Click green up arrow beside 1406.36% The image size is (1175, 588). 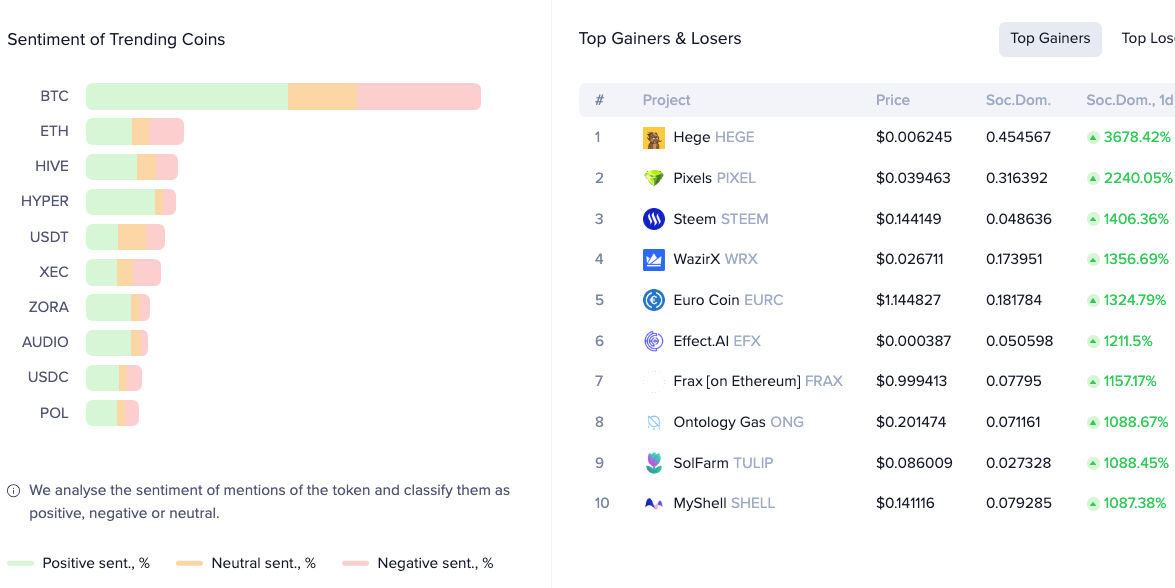[1093, 219]
